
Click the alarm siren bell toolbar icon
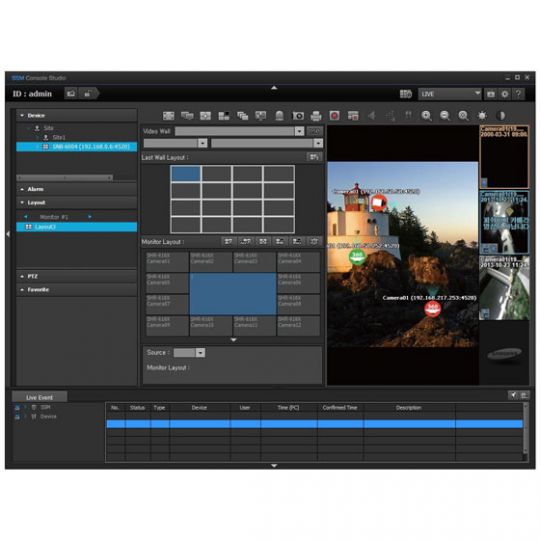pyautogui.click(x=279, y=116)
